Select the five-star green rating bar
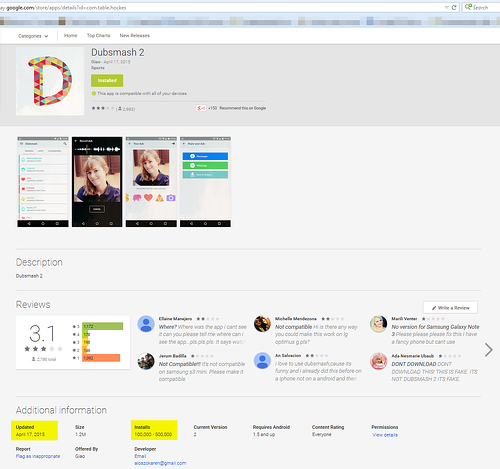The width and height of the screenshot is (500, 469). coord(103,326)
